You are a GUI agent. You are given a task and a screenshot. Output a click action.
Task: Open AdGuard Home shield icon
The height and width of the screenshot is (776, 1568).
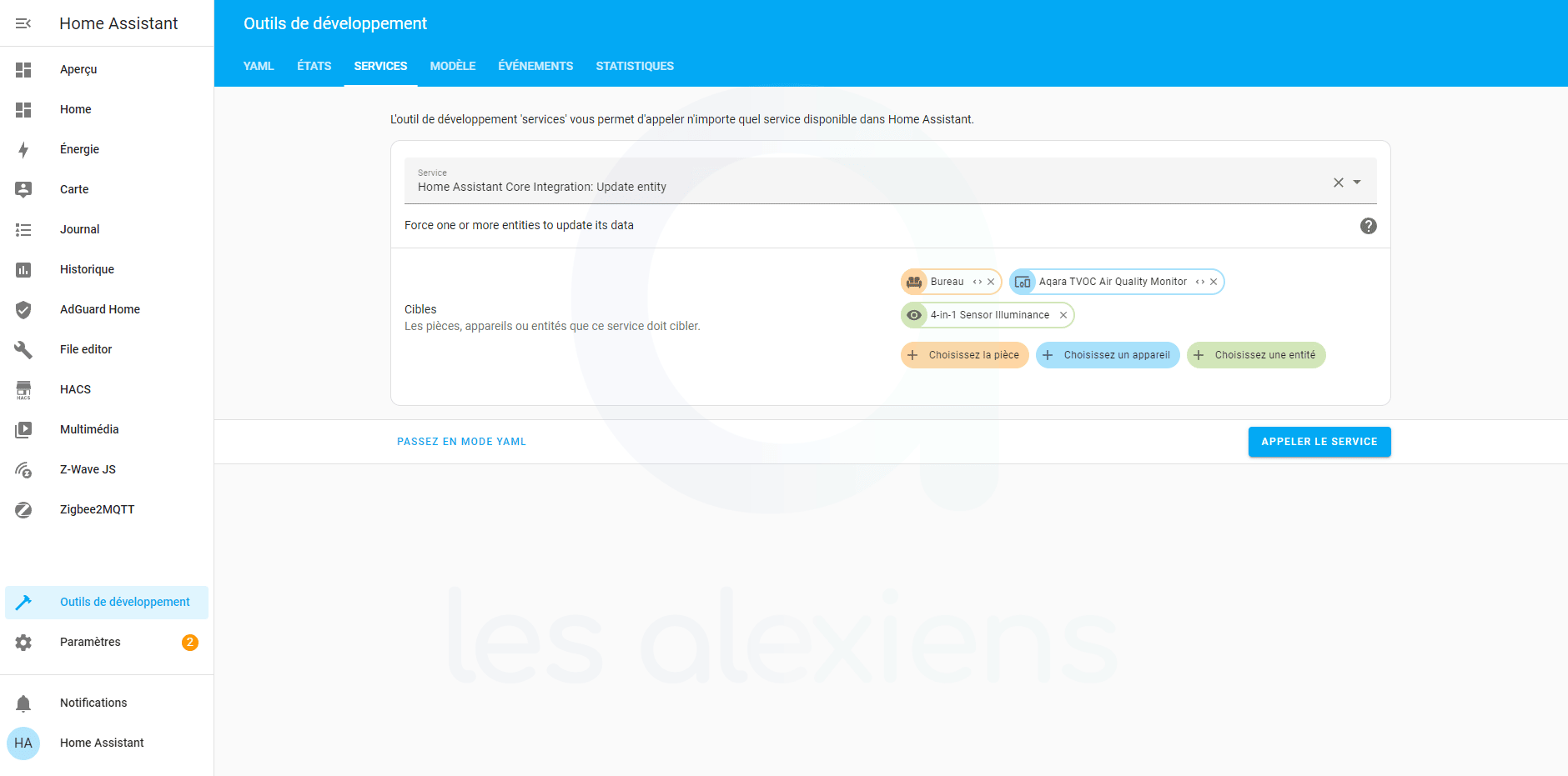pyautogui.click(x=23, y=310)
